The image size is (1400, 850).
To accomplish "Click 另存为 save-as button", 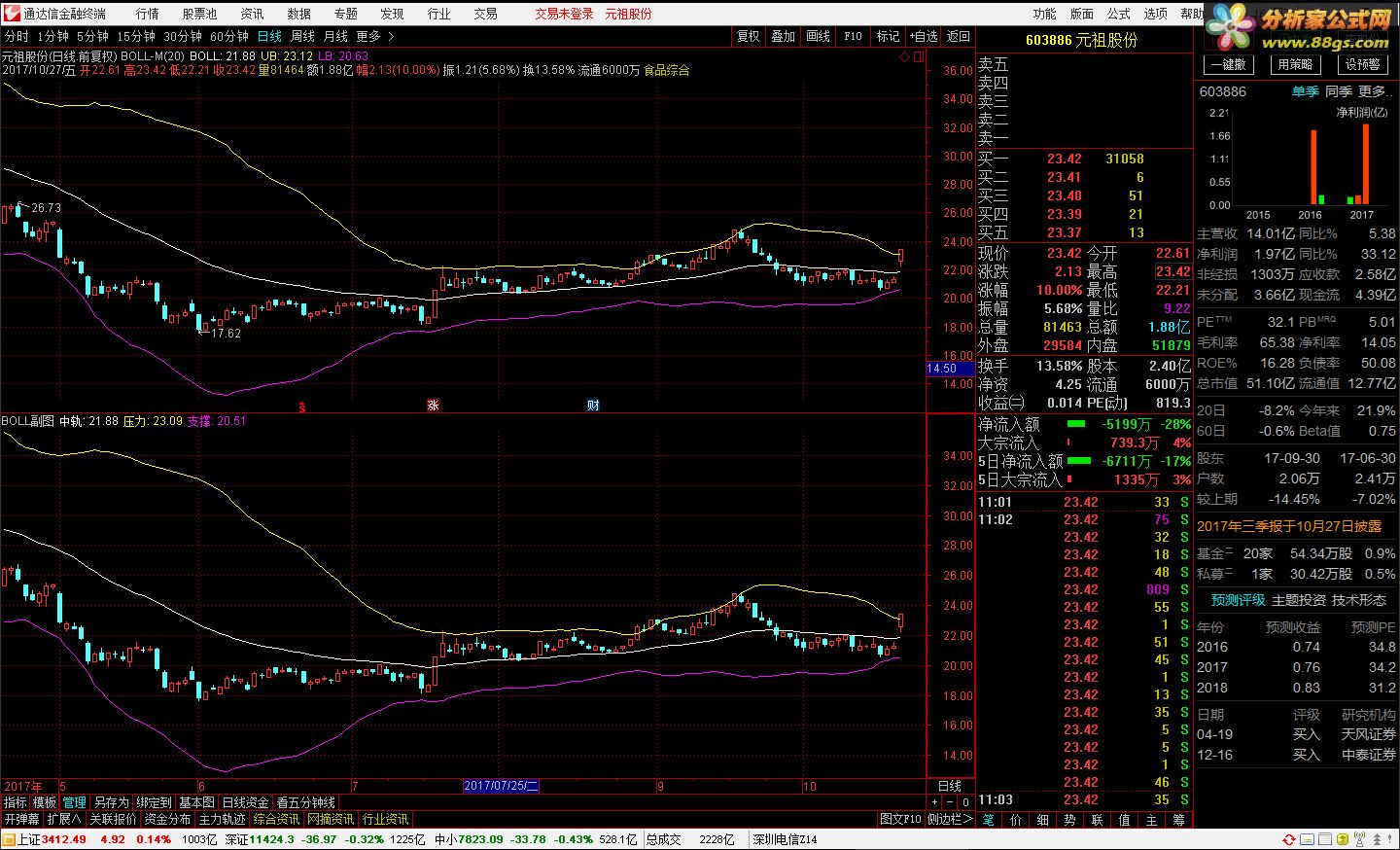I will coord(111,802).
